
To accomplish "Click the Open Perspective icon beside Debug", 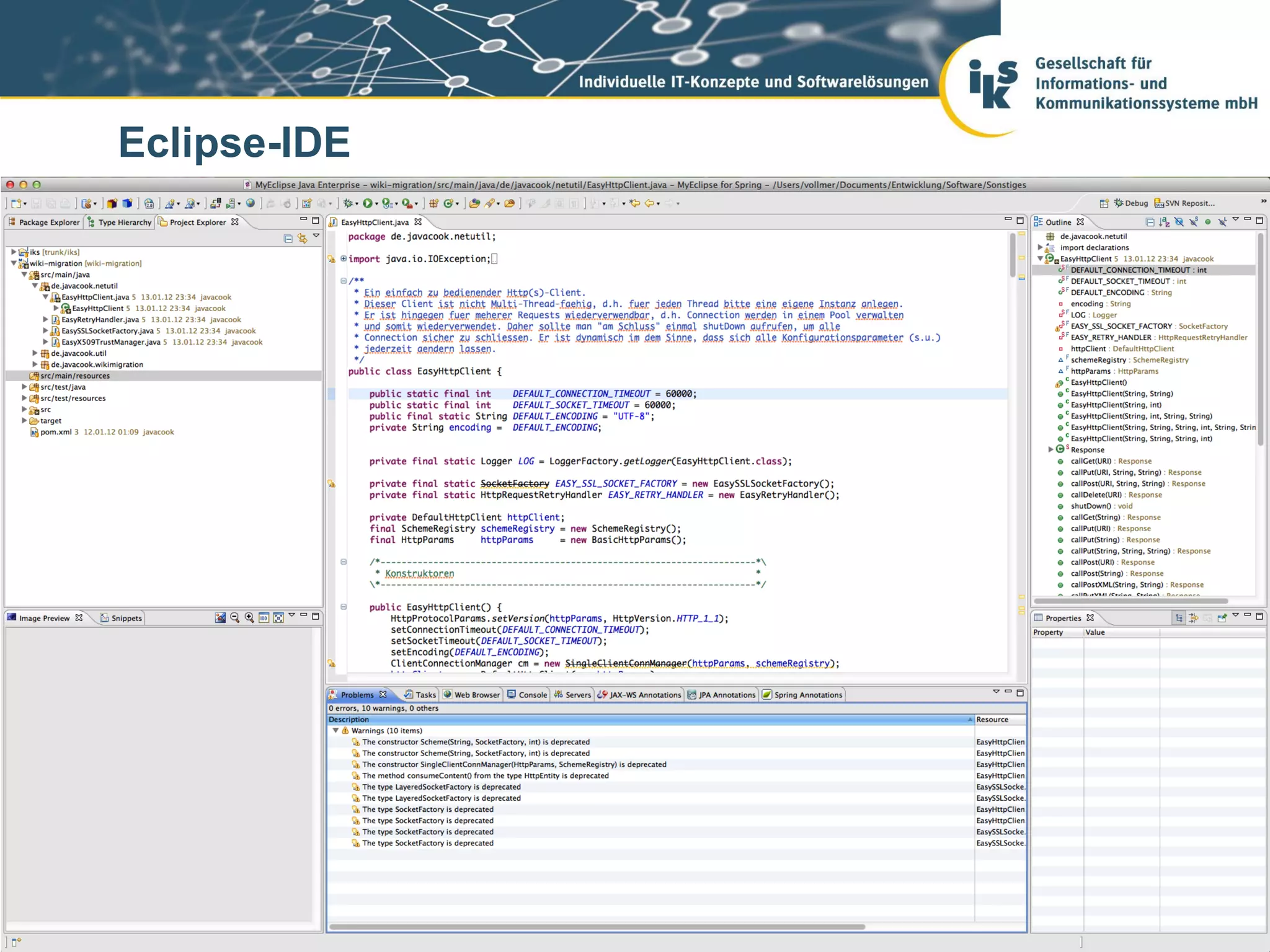I will pyautogui.click(x=1104, y=203).
